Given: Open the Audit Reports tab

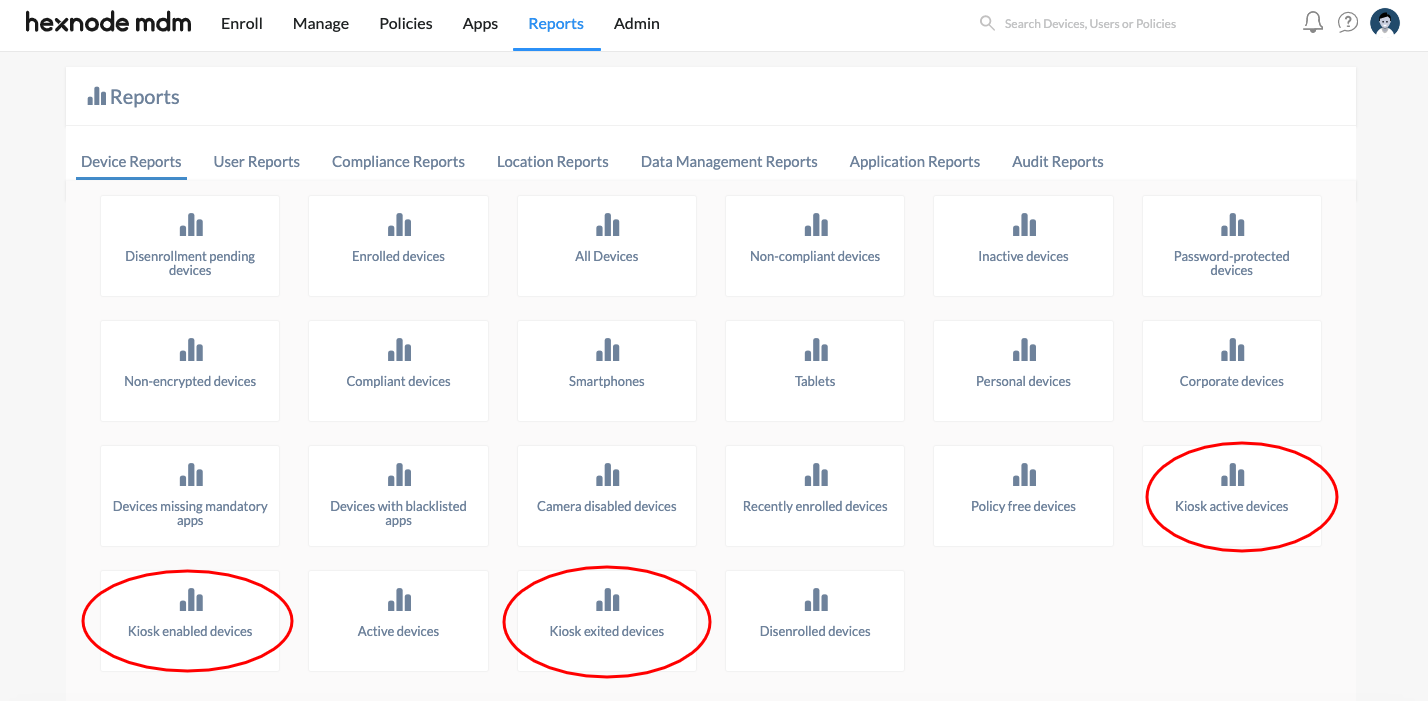Looking at the screenshot, I should (1057, 162).
